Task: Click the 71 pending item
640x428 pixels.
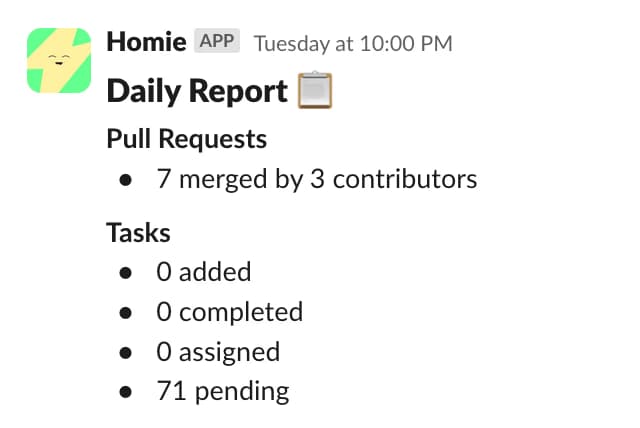Action: pyautogui.click(x=223, y=391)
